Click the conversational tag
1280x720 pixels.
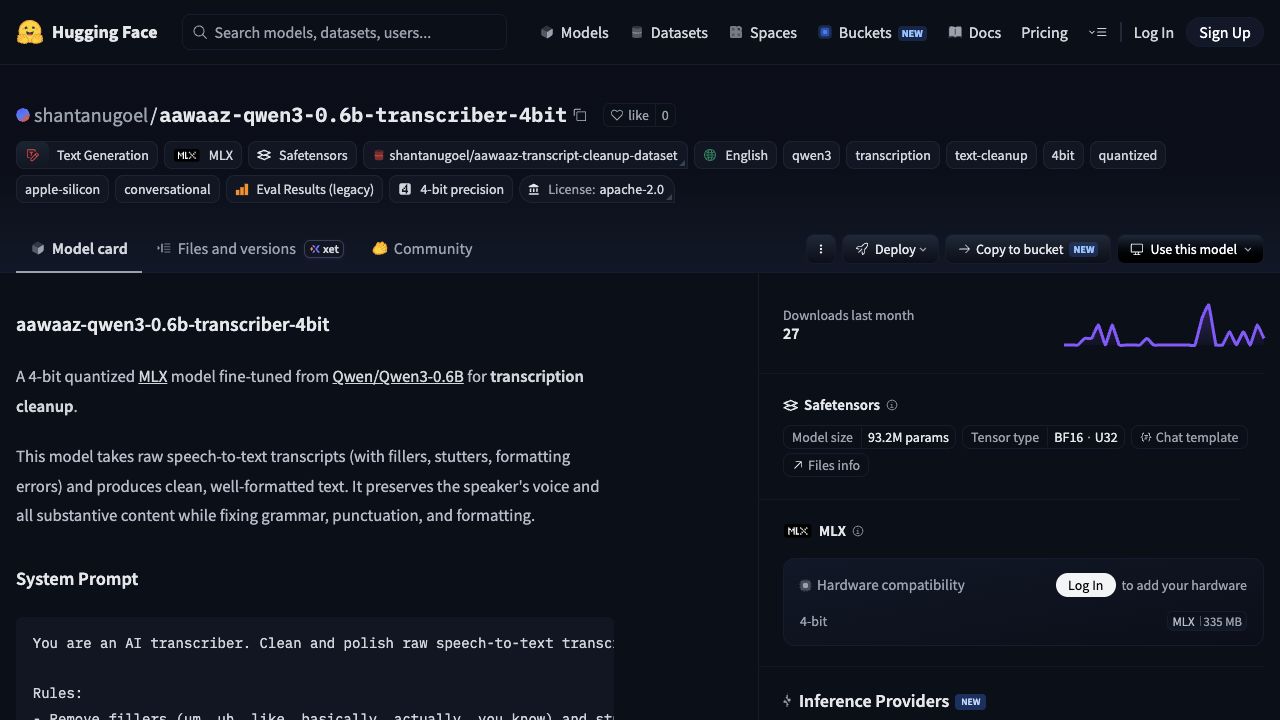(x=167, y=189)
